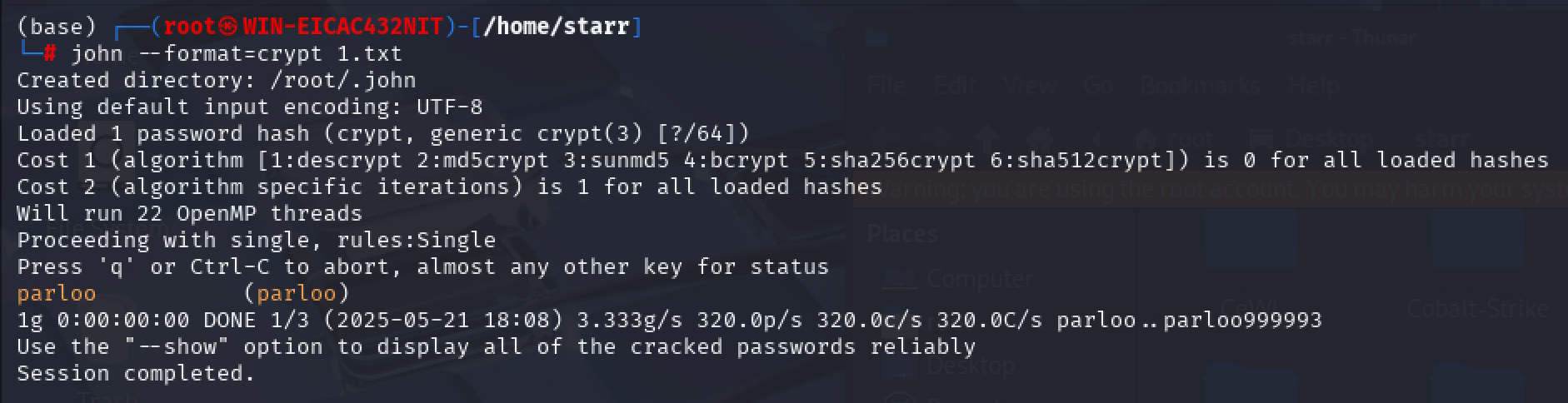Click the starr path bar button
1568x403 pixels.
click(1442, 139)
